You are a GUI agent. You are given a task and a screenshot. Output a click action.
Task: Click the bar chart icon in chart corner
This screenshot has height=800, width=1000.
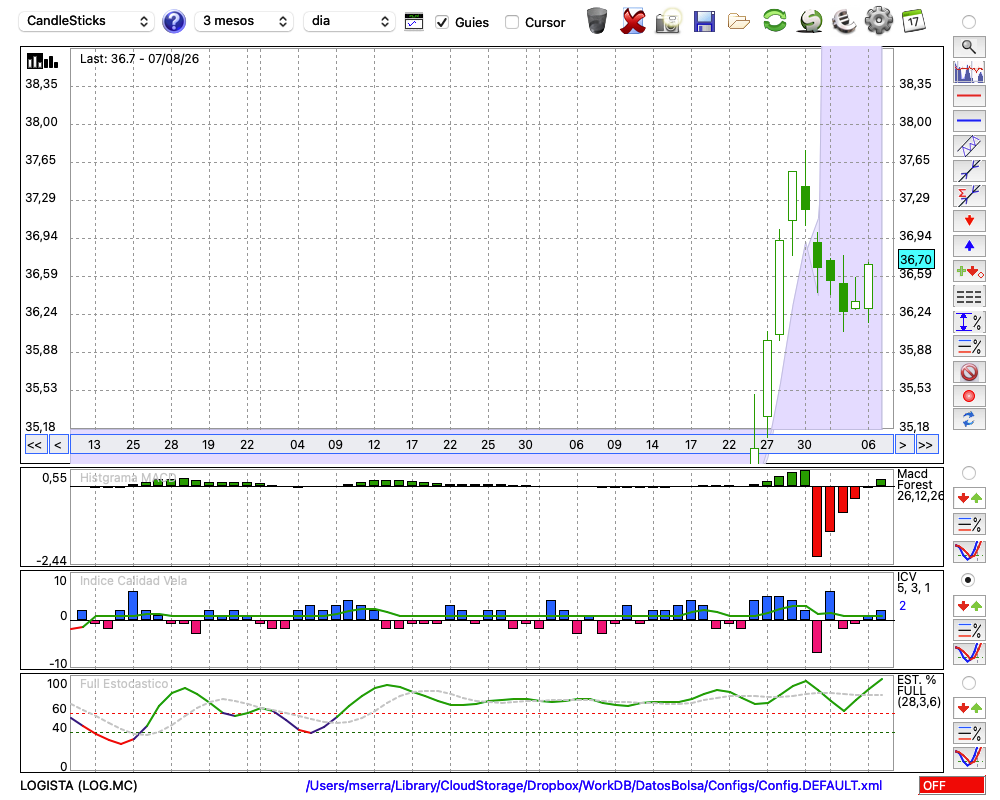(42, 61)
